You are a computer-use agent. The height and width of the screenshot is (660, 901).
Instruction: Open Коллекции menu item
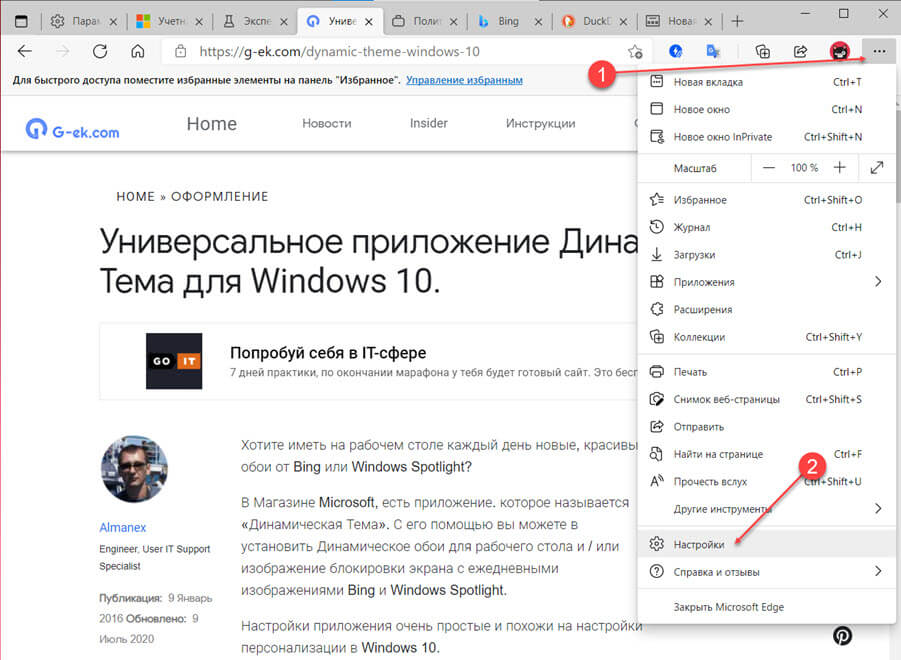(767, 337)
